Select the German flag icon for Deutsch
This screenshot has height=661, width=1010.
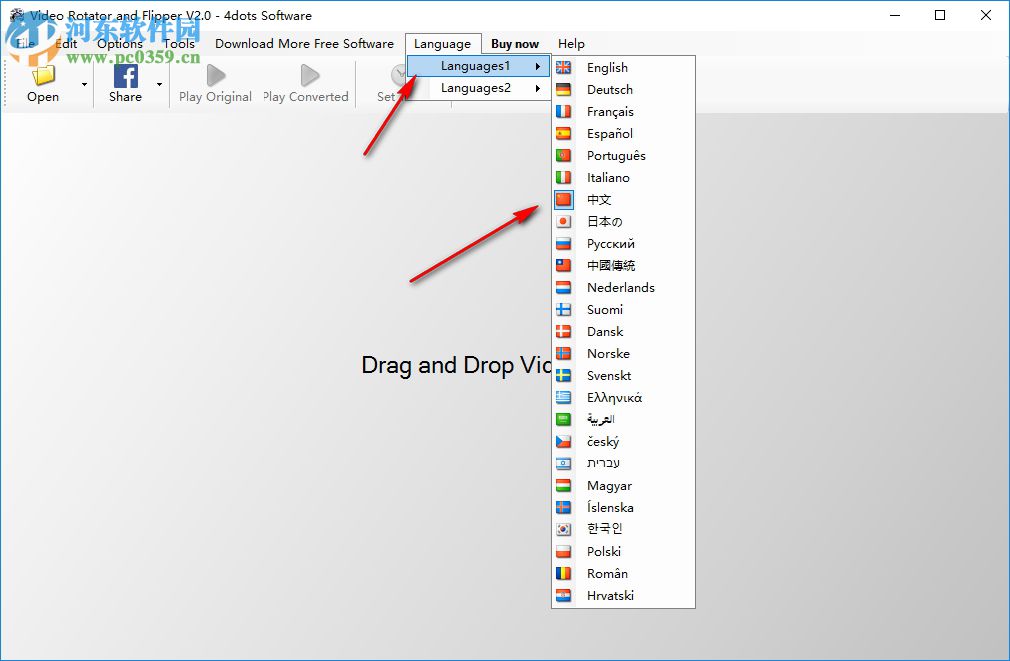point(564,90)
